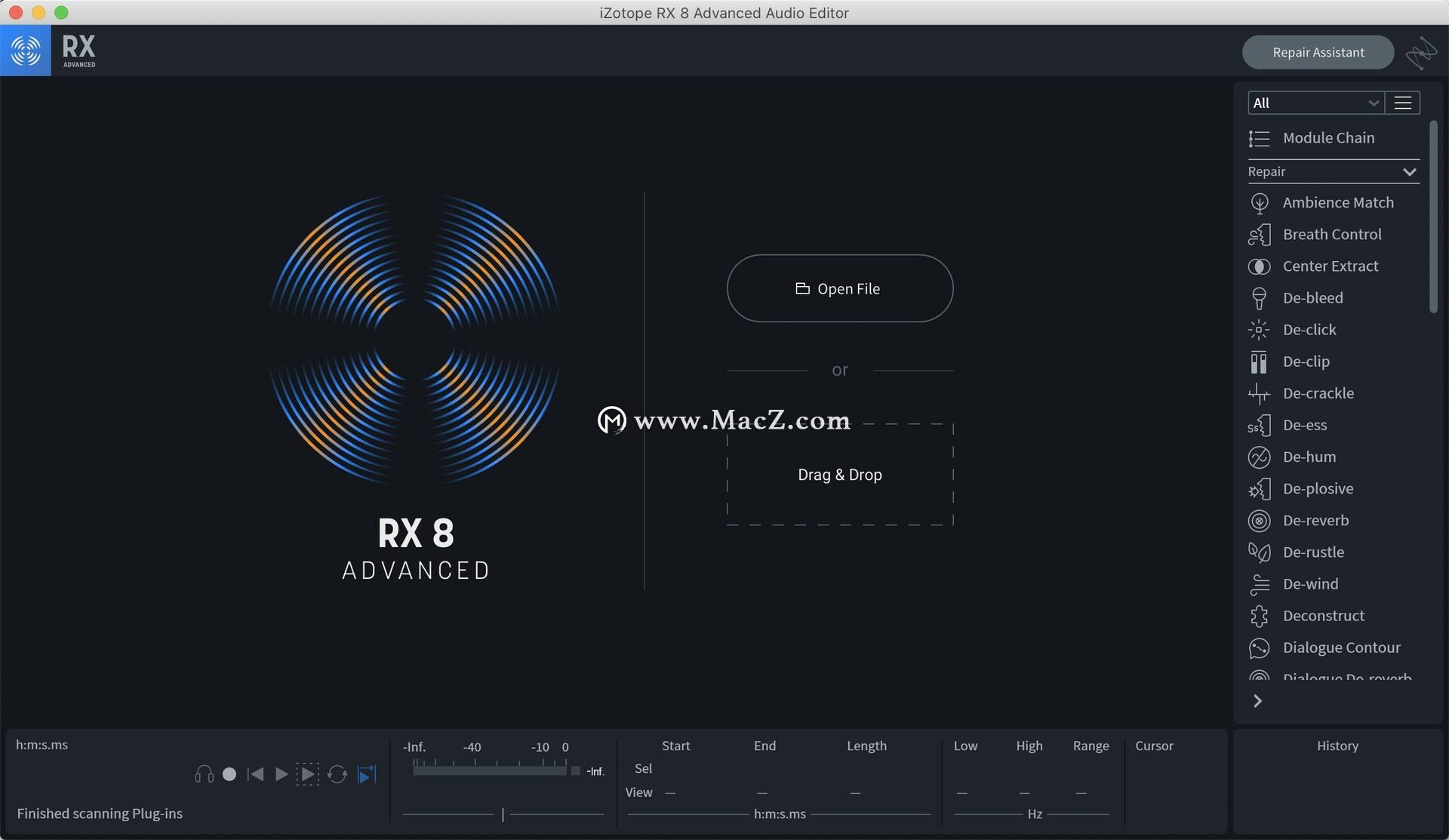
Task: Click the De-ess icon
Action: [1259, 425]
